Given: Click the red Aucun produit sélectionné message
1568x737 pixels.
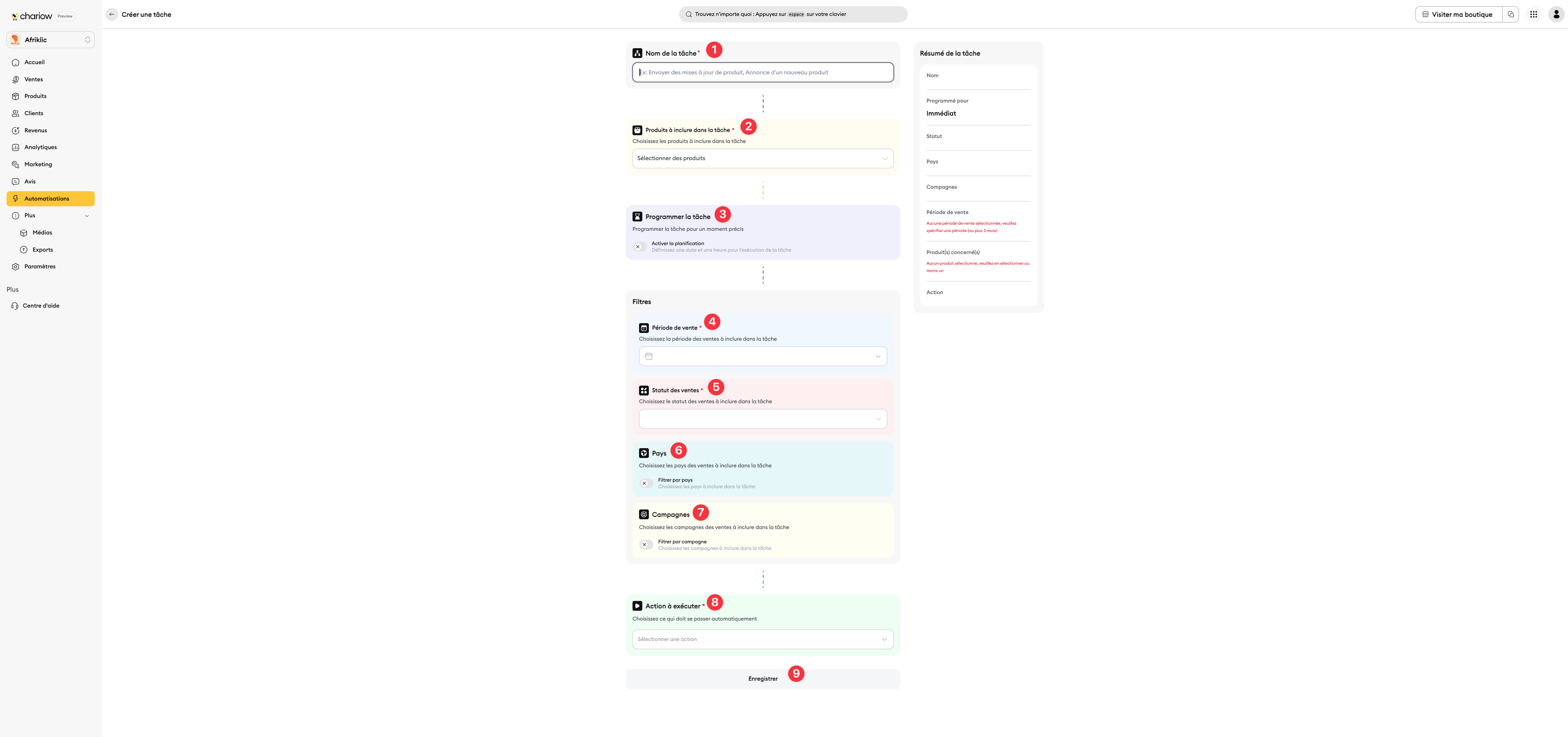Looking at the screenshot, I should [978, 268].
